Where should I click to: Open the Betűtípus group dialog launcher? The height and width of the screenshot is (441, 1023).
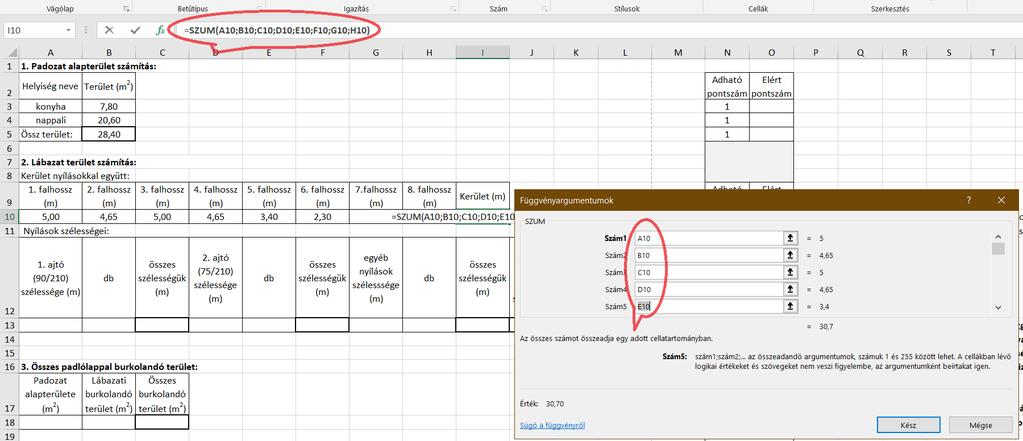click(260, 9)
